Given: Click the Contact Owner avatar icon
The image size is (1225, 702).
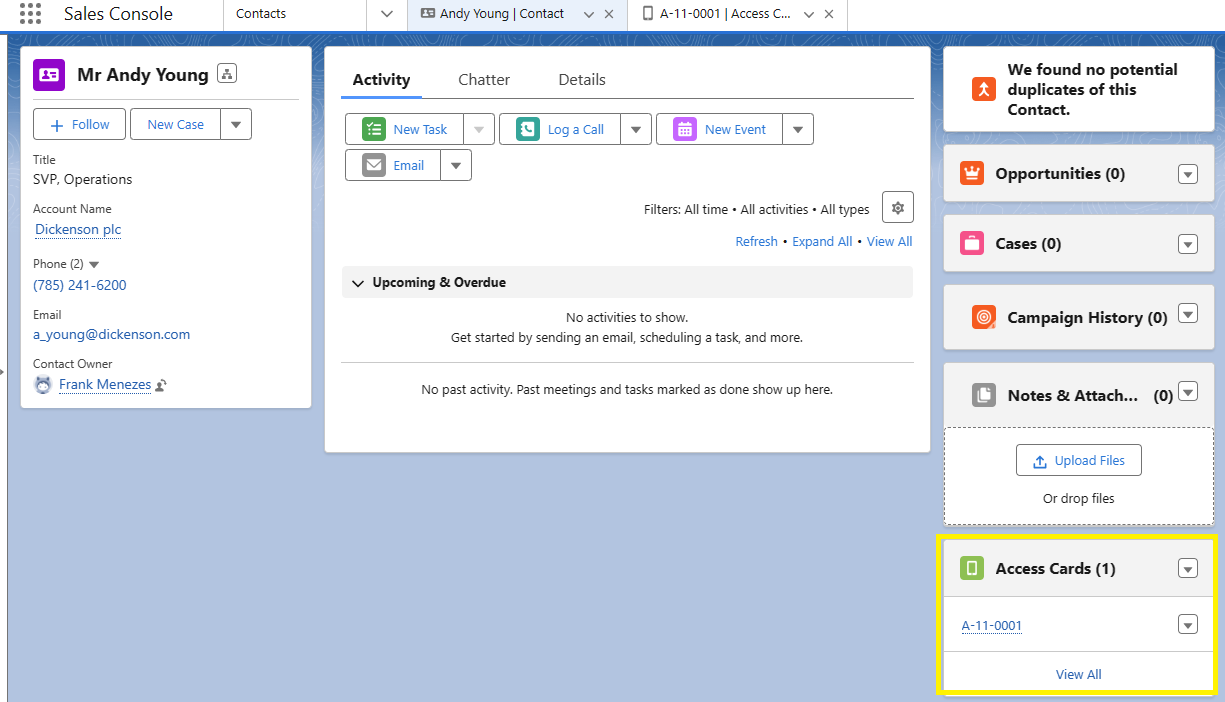Looking at the screenshot, I should tap(43, 385).
